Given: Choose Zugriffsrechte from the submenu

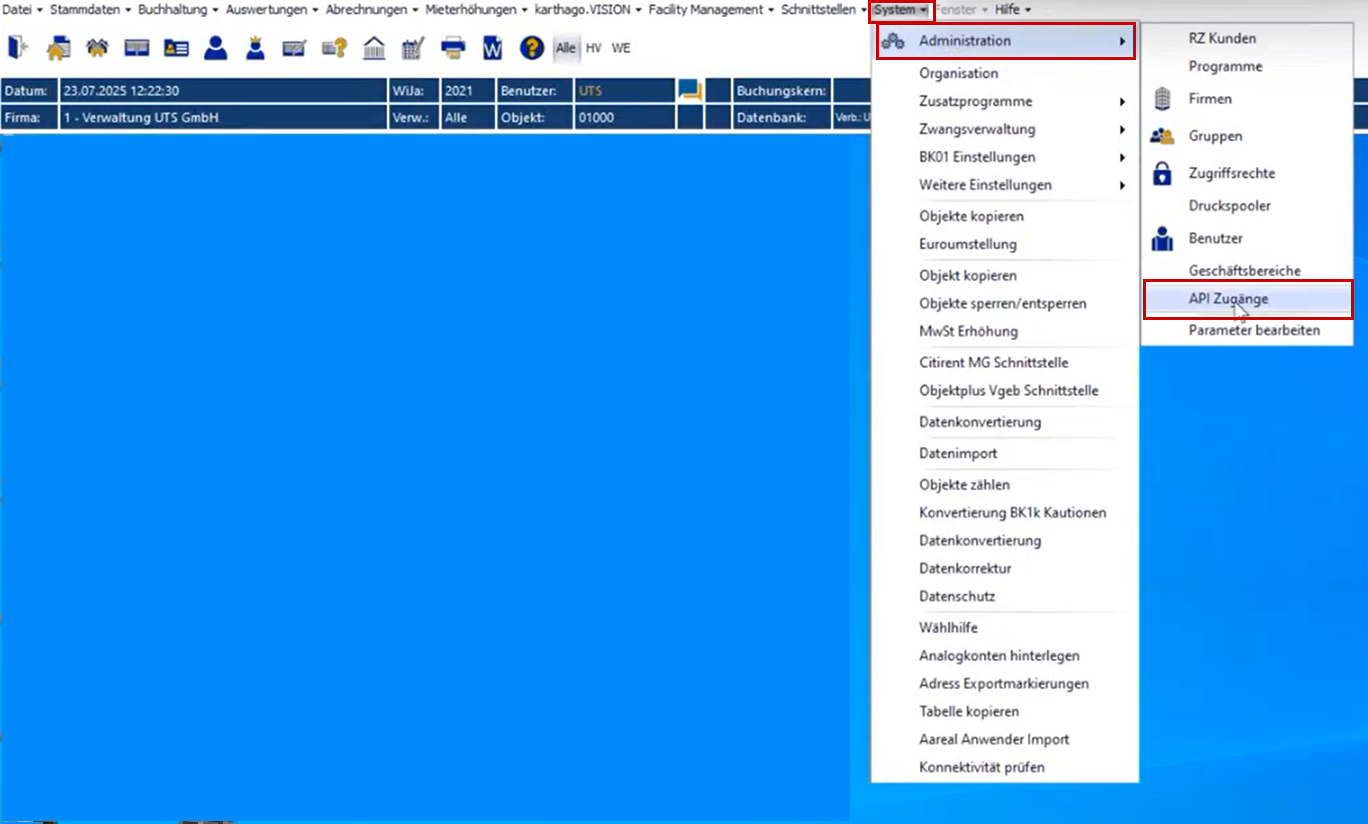Looking at the screenshot, I should point(1231,173).
